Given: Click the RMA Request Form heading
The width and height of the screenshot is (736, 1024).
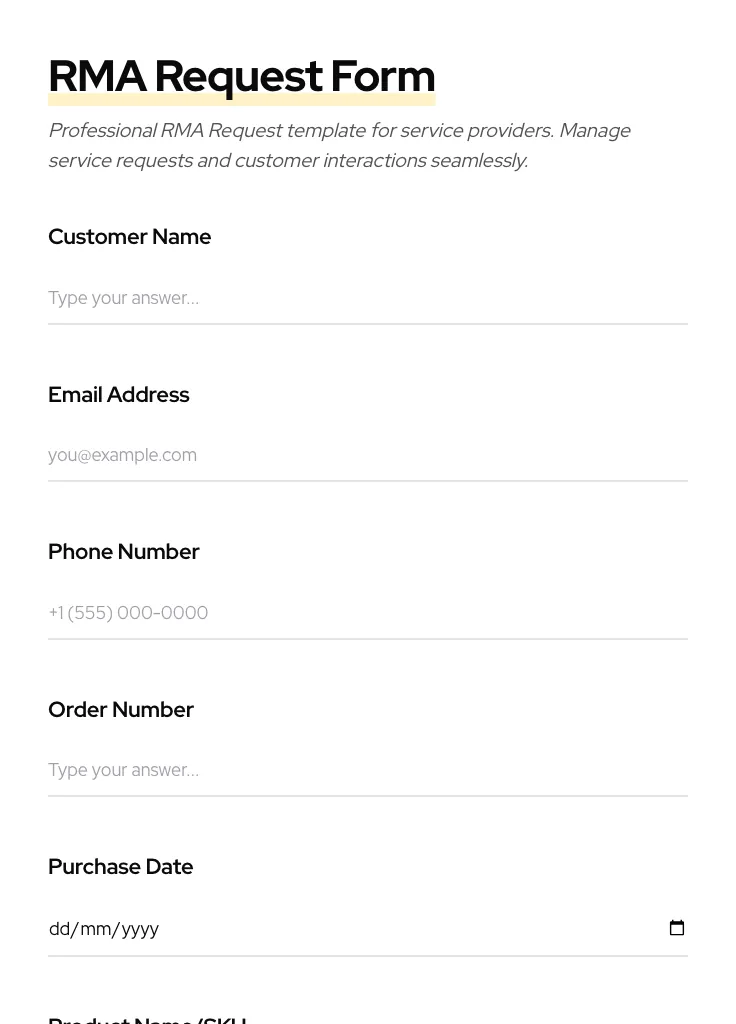Looking at the screenshot, I should pyautogui.click(x=241, y=76).
